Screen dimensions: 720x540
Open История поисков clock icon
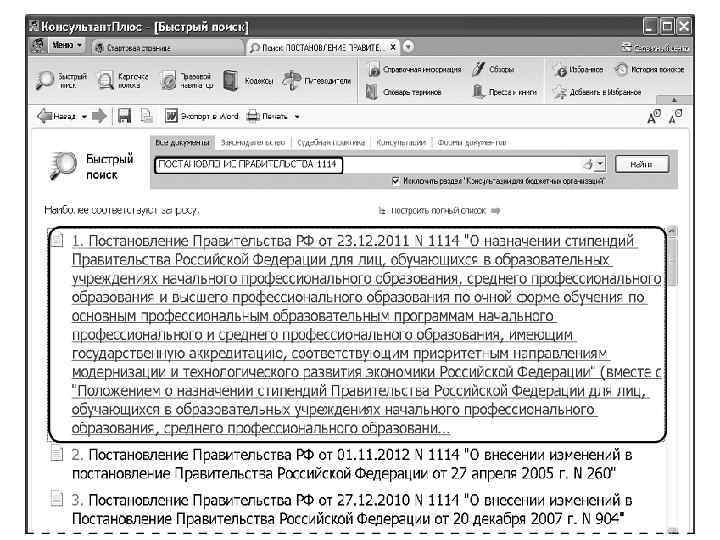pyautogui.click(x=621, y=69)
